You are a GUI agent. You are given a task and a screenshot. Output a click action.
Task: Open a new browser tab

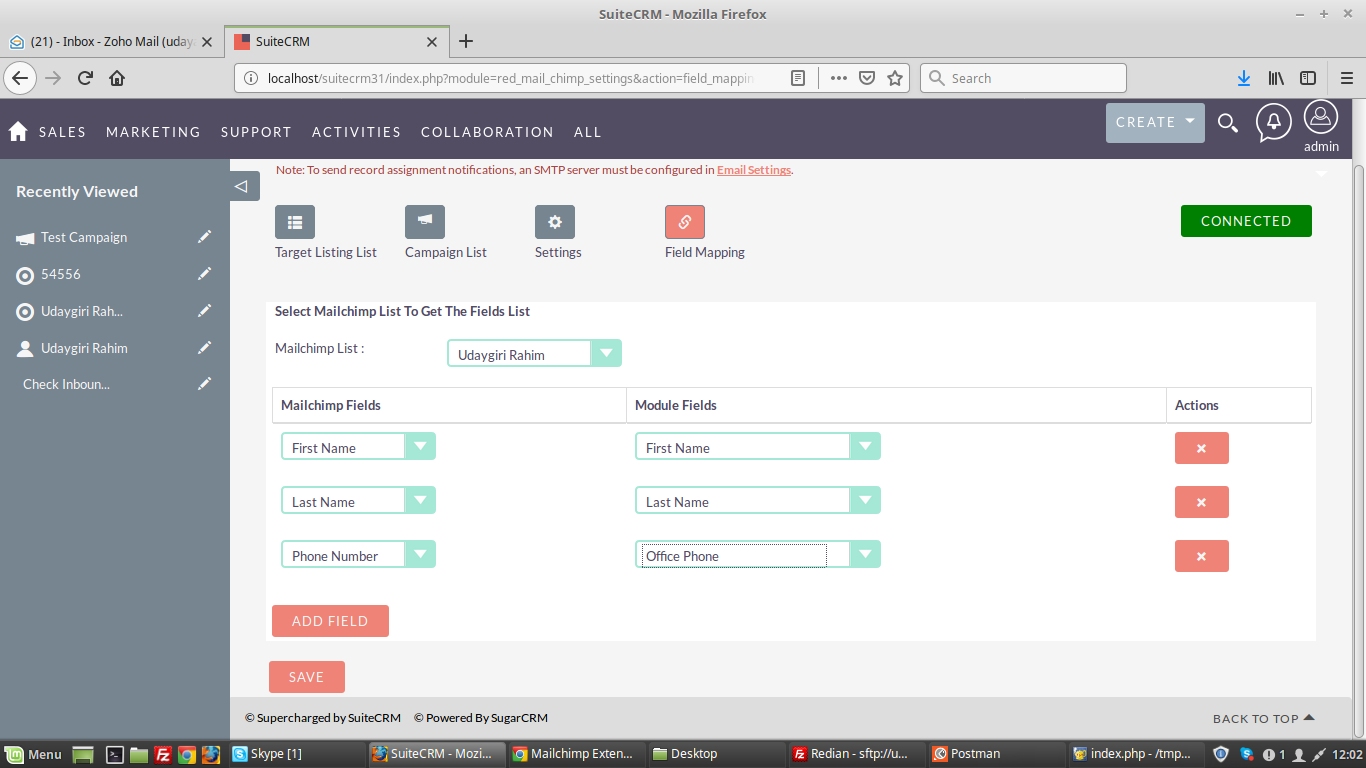[465, 41]
